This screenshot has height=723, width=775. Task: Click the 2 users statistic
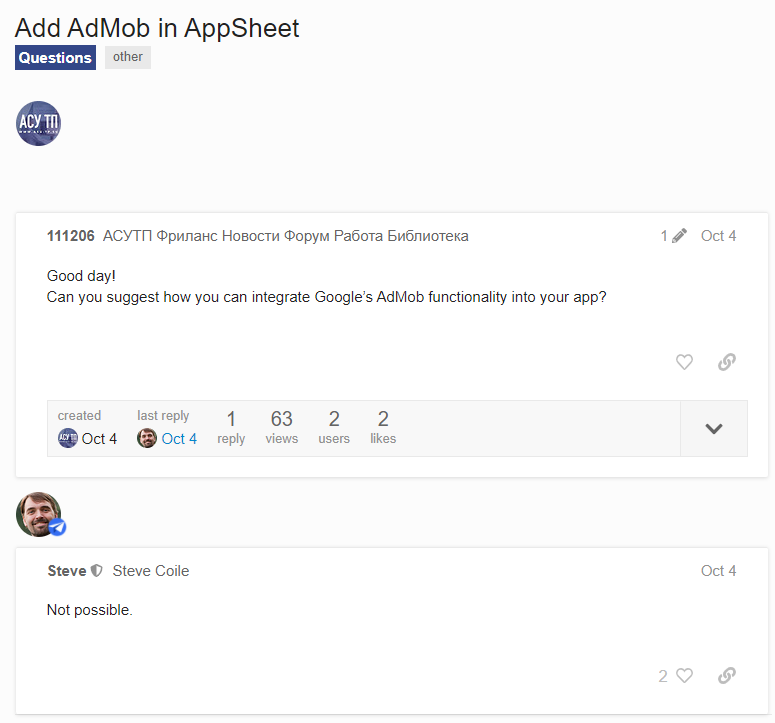pos(334,428)
